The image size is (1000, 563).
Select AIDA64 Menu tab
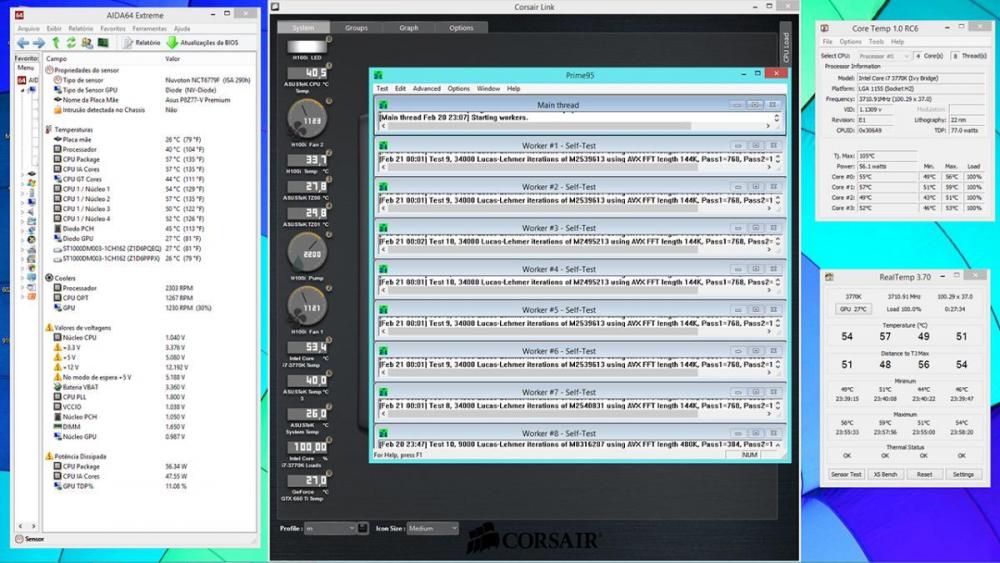coord(26,68)
